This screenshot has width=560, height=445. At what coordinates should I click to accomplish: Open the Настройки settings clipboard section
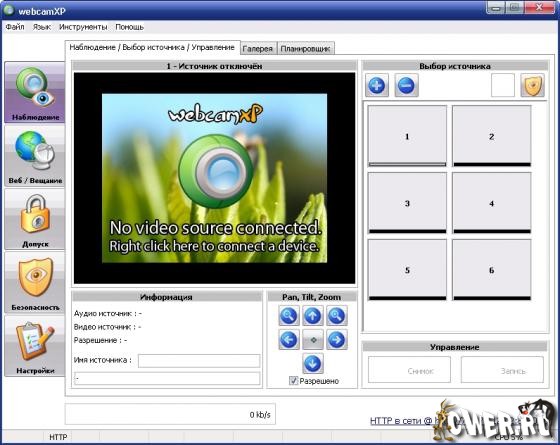[35, 346]
